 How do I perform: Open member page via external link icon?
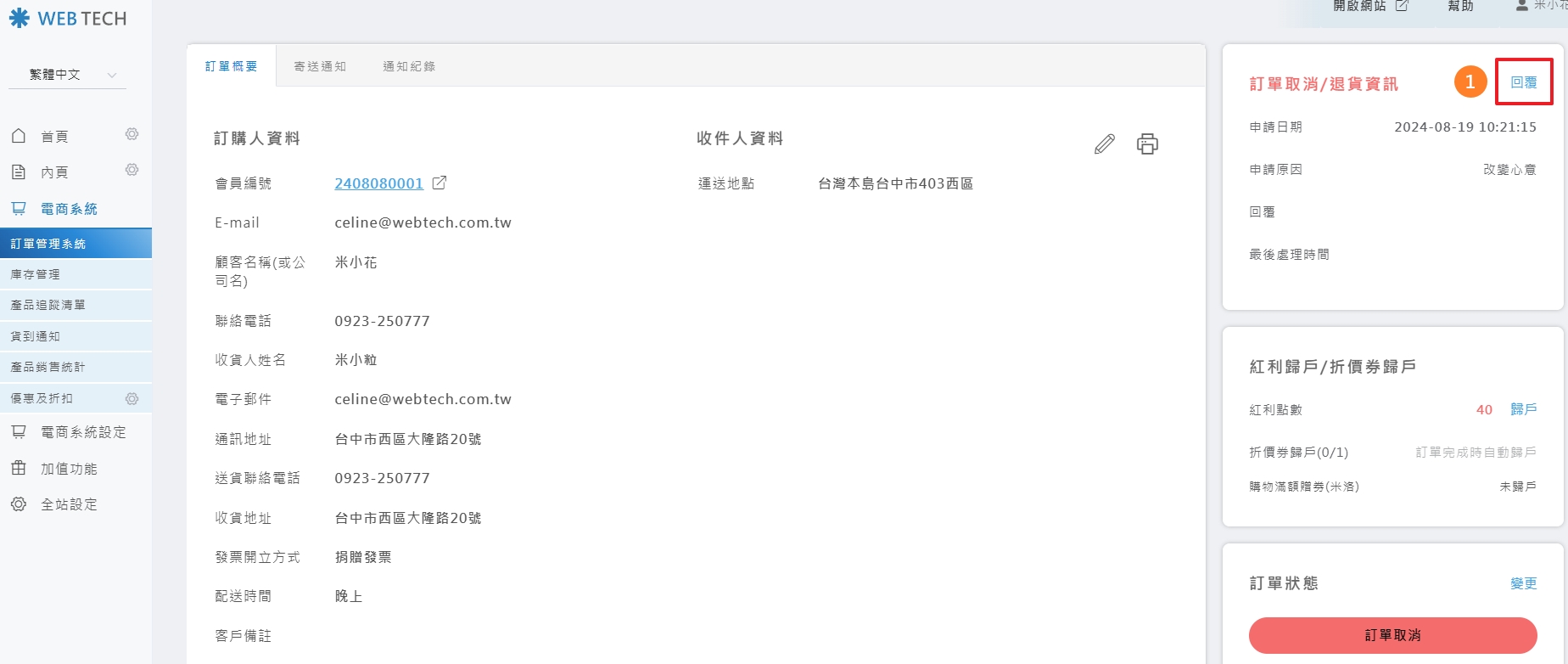tap(440, 183)
